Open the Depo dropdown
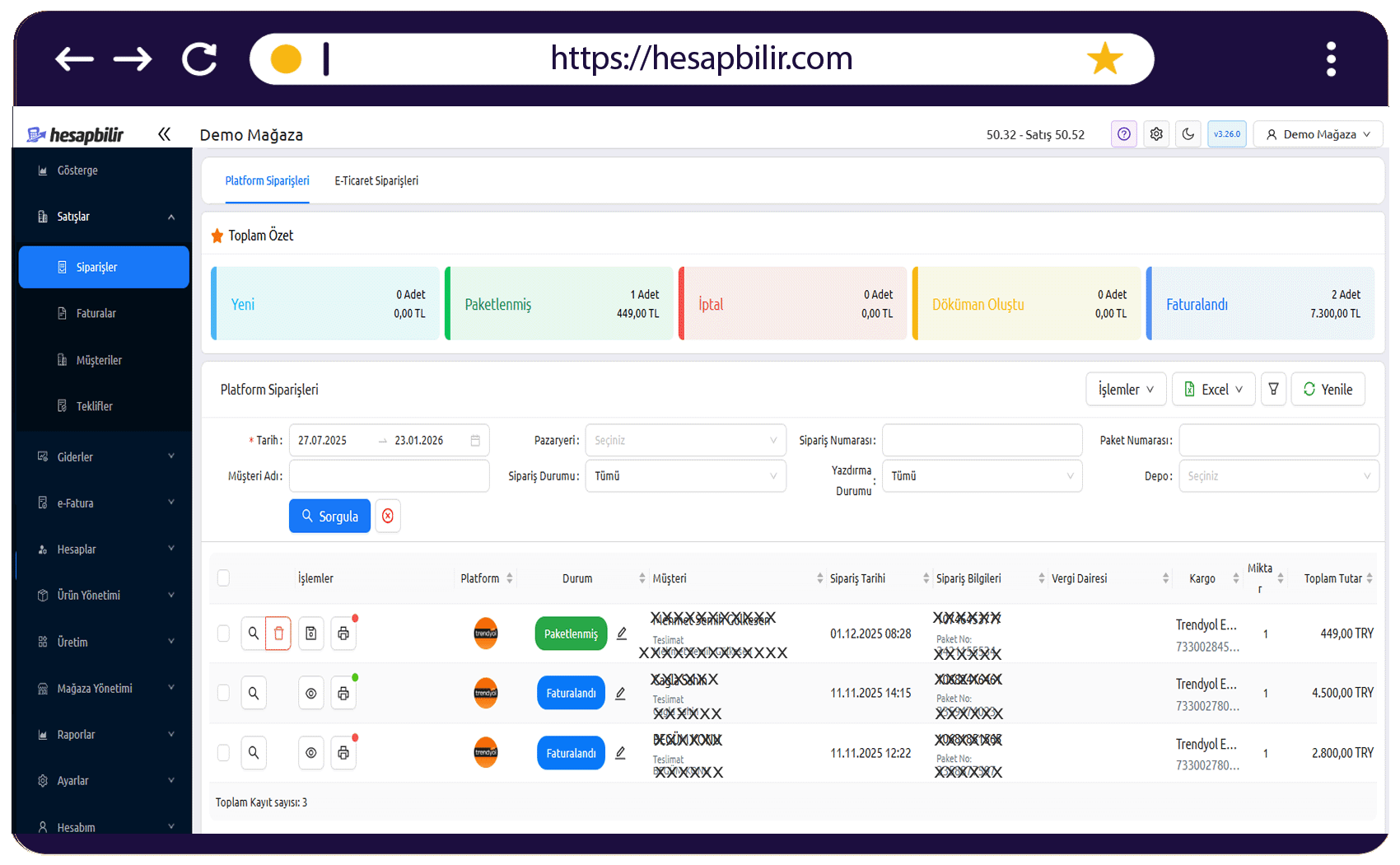 tap(1278, 475)
